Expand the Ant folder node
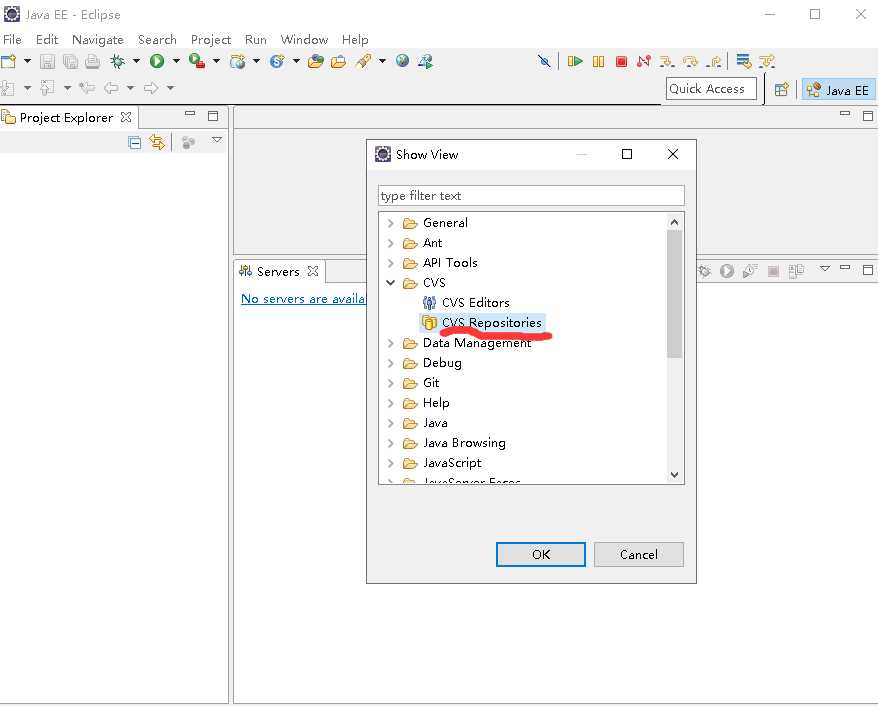 pyautogui.click(x=391, y=243)
